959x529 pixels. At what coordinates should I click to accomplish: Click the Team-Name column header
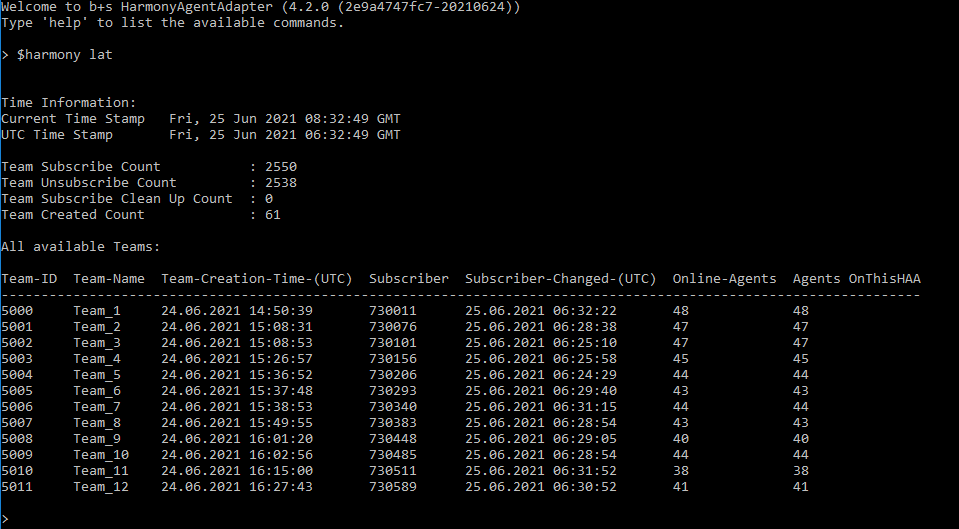[109, 279]
